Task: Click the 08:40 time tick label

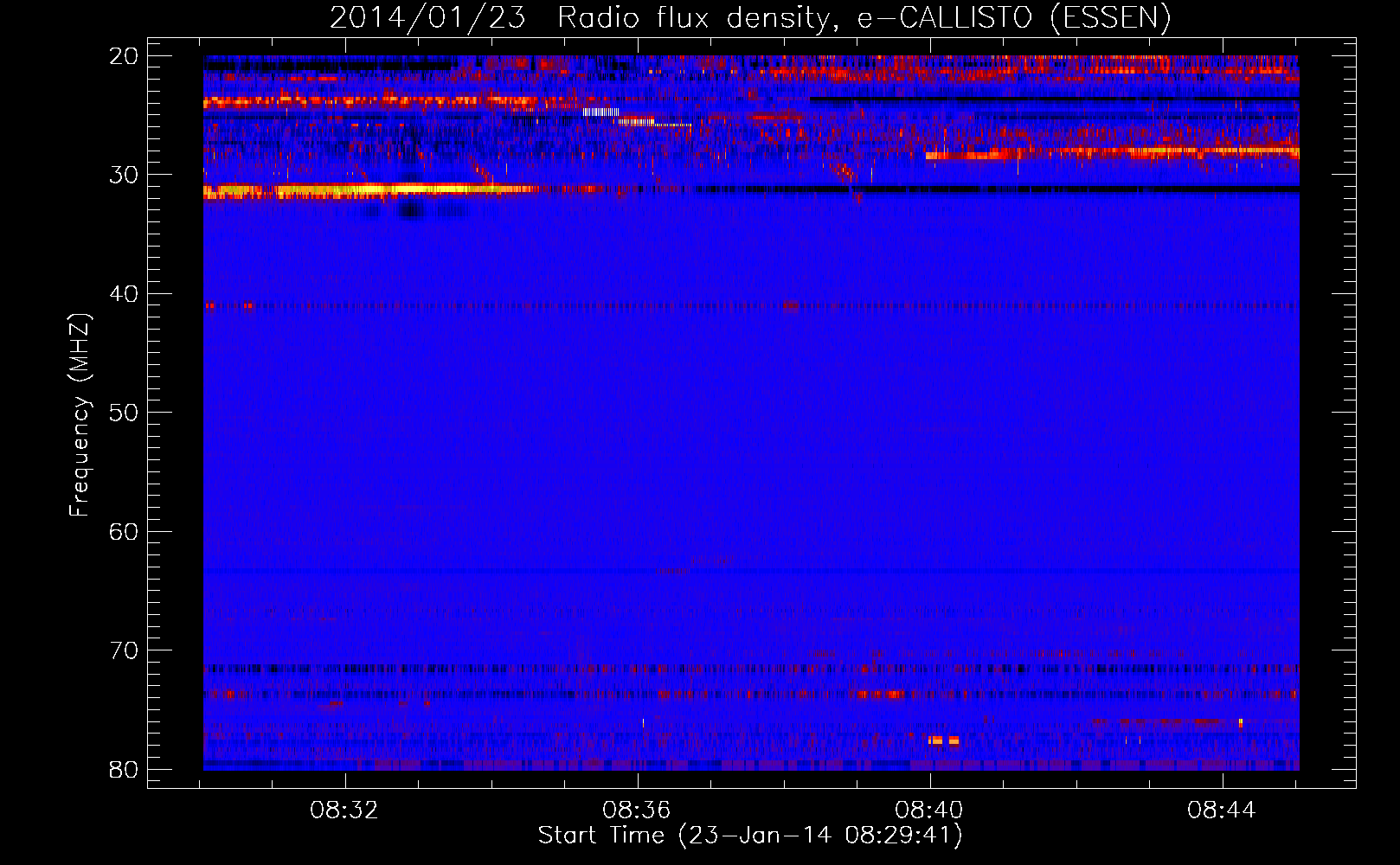Action: (930, 811)
